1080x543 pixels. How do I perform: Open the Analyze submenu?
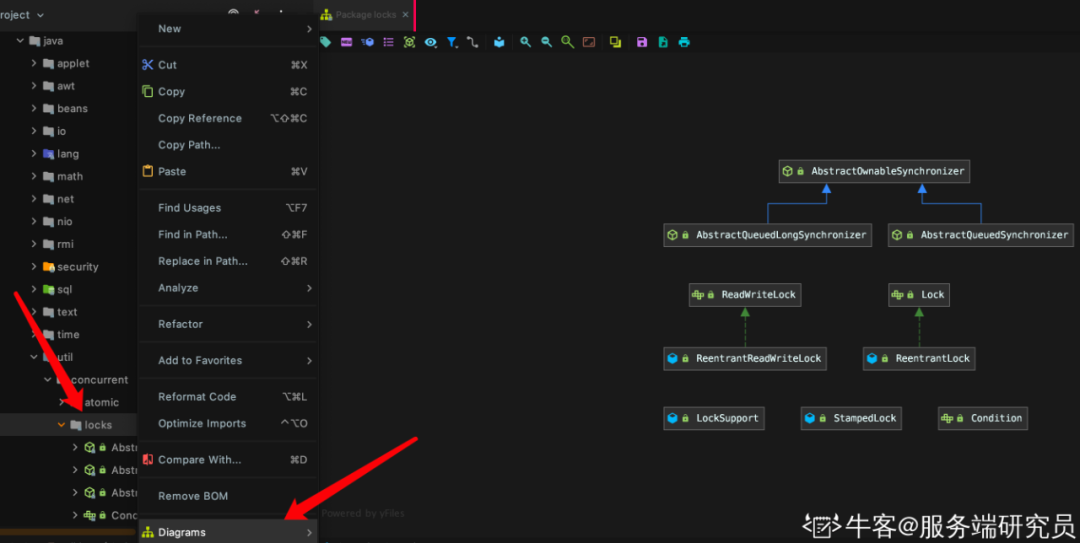pyautogui.click(x=228, y=288)
